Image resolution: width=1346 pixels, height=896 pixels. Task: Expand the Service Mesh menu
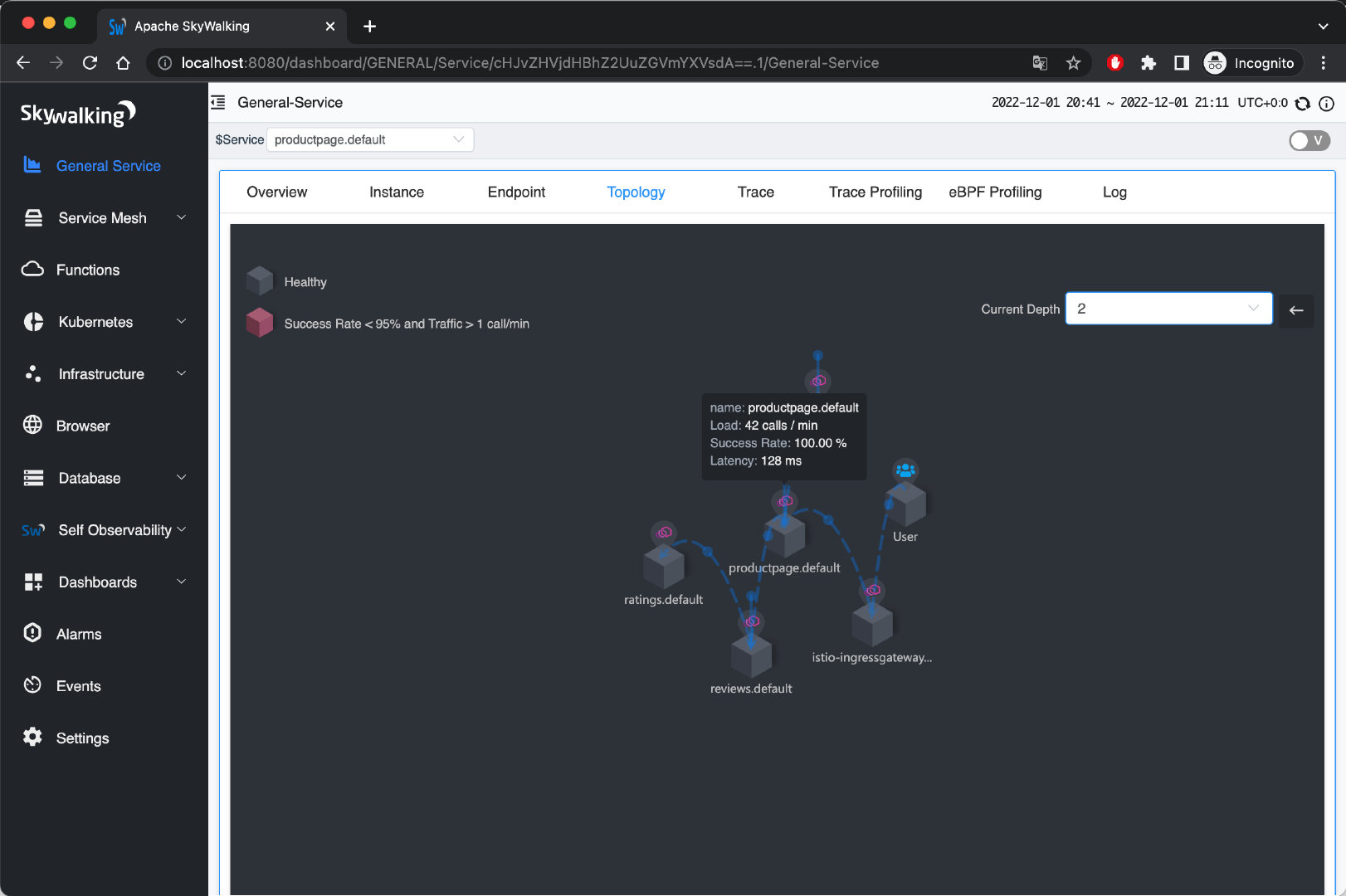pyautogui.click(x=104, y=218)
